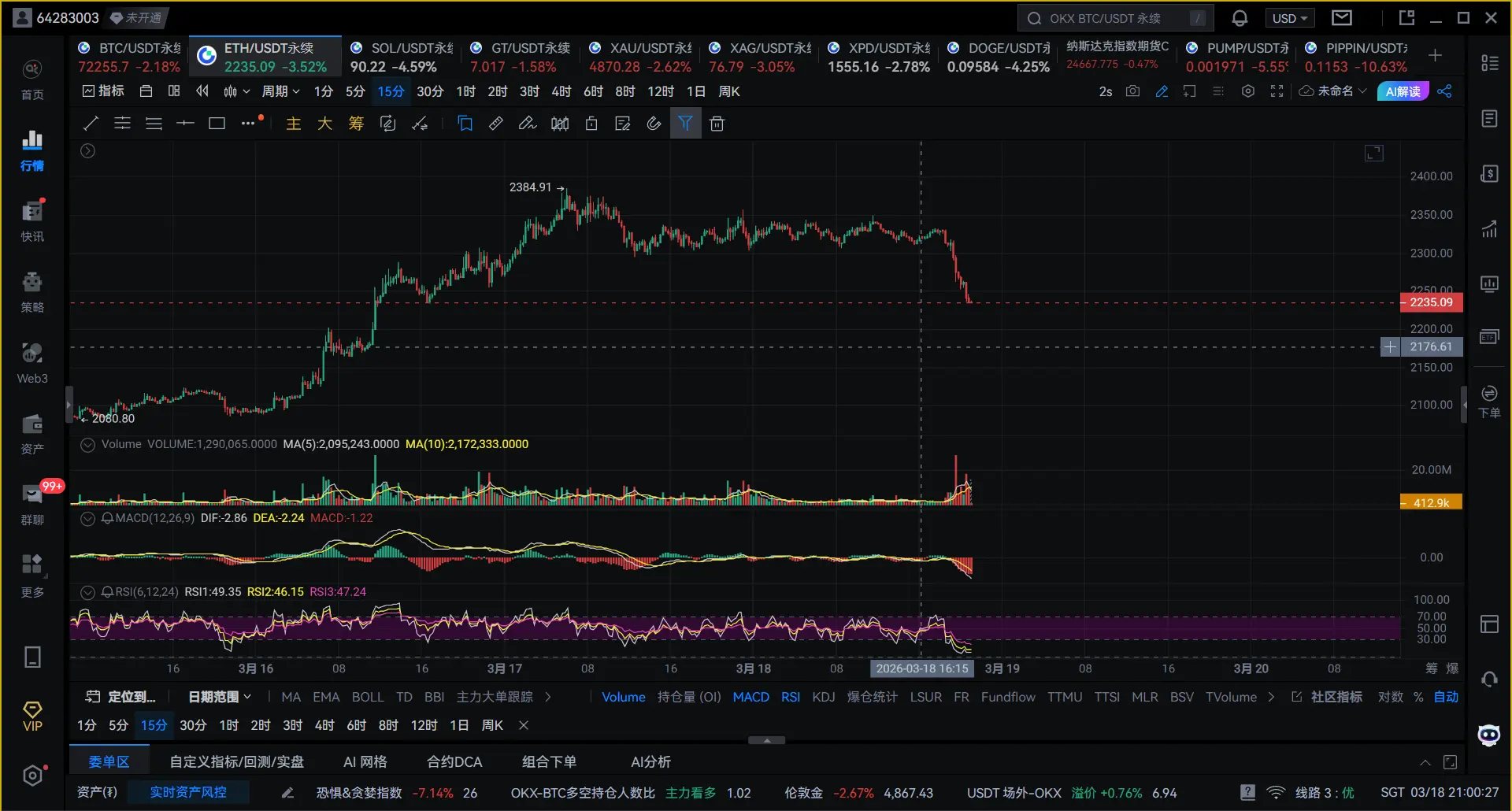The height and width of the screenshot is (811, 1512).
Task: Toggle the MACD sub-indicator
Action: click(x=750, y=697)
